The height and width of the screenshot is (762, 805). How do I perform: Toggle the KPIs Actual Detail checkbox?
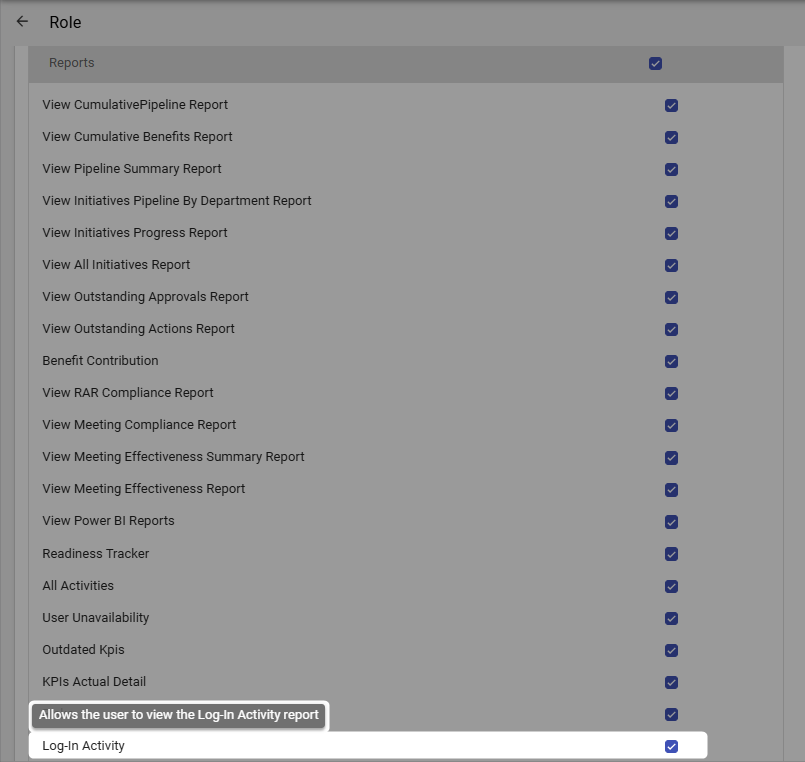[671, 682]
